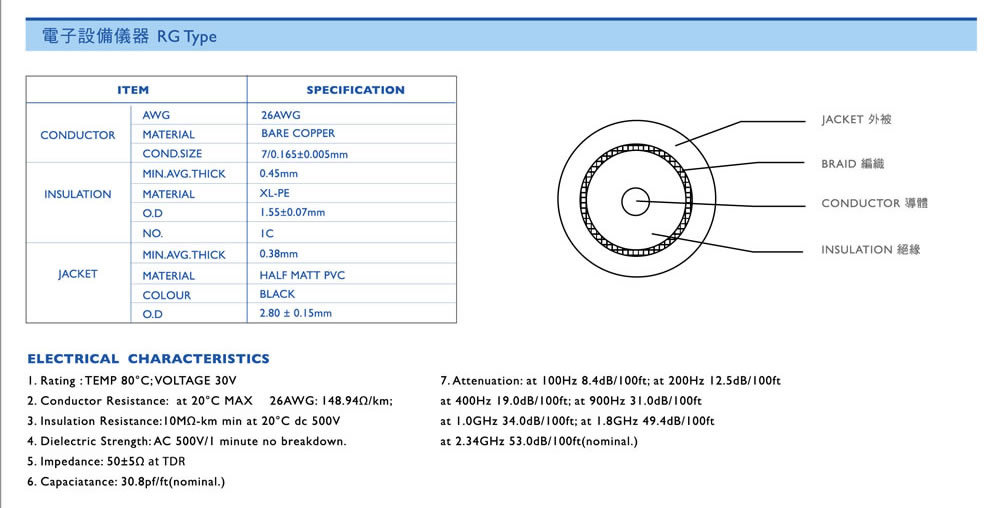
Task: Click the JACKET group cell in table
Action: (x=77, y=274)
